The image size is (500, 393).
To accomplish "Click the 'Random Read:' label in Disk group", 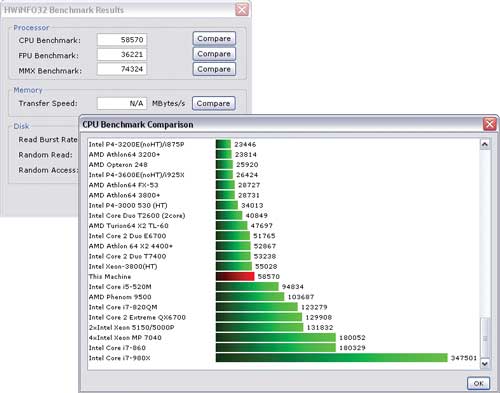I will tap(45, 155).
